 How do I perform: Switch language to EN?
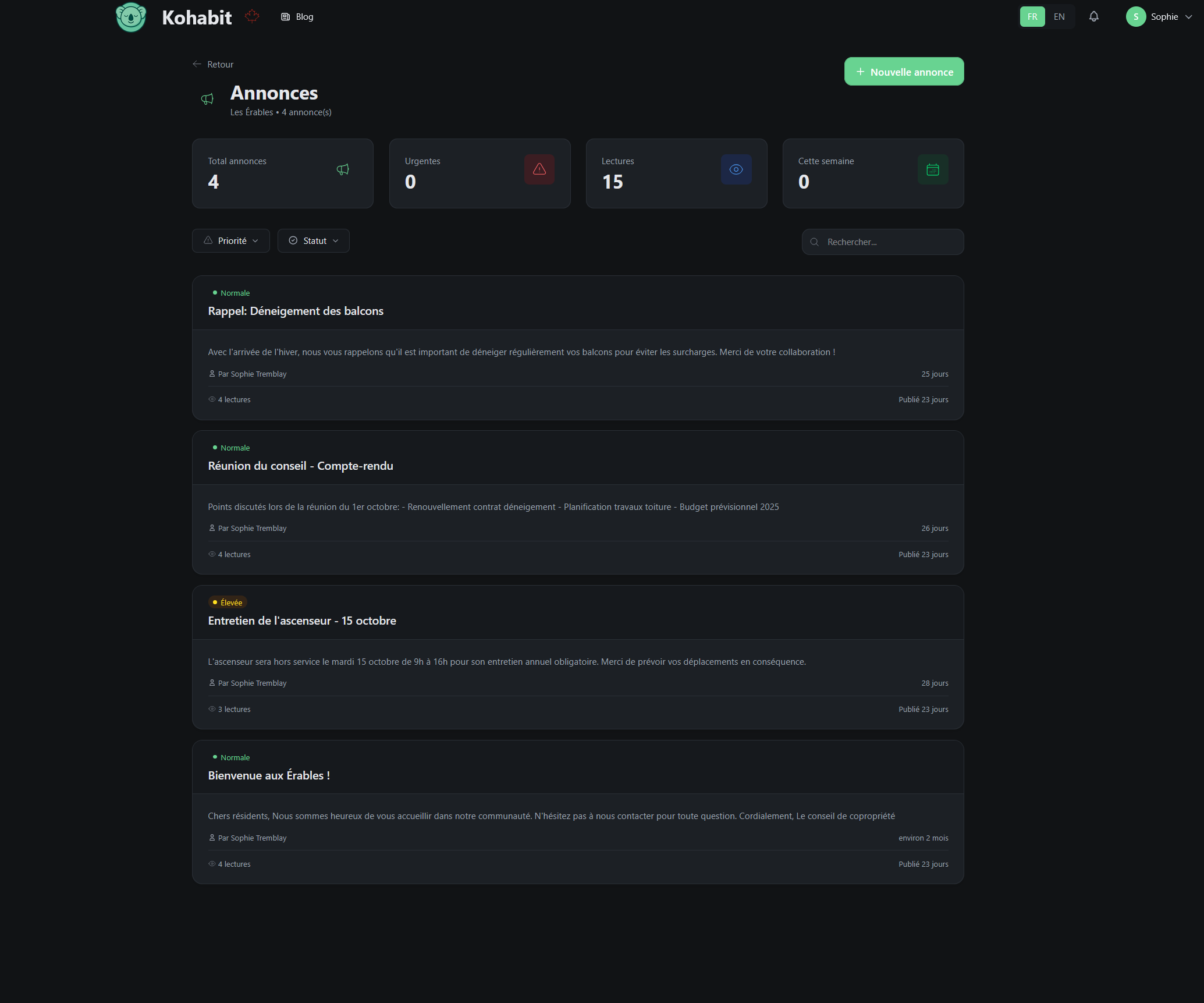1059,16
